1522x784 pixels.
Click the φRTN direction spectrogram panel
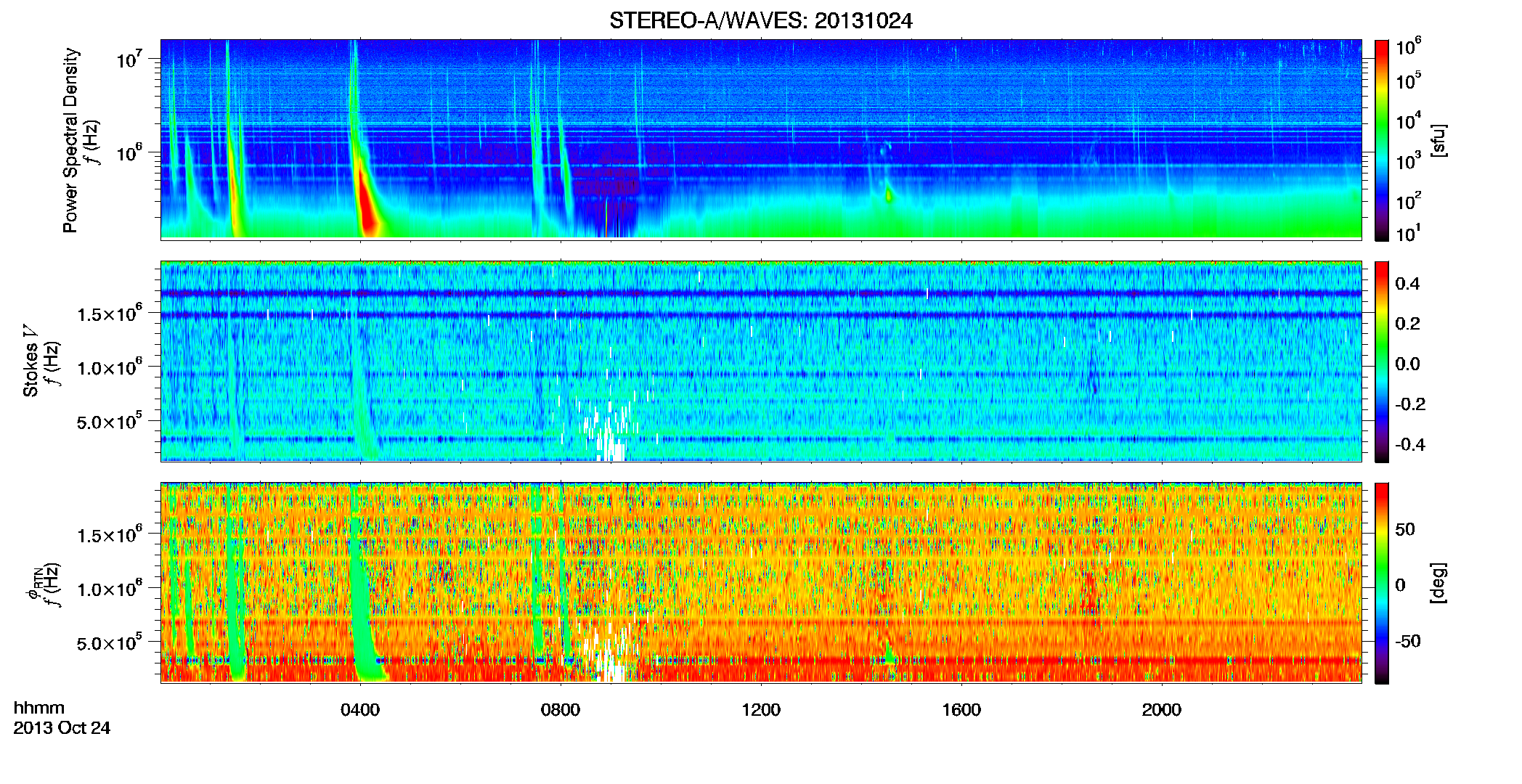[x=761, y=582]
